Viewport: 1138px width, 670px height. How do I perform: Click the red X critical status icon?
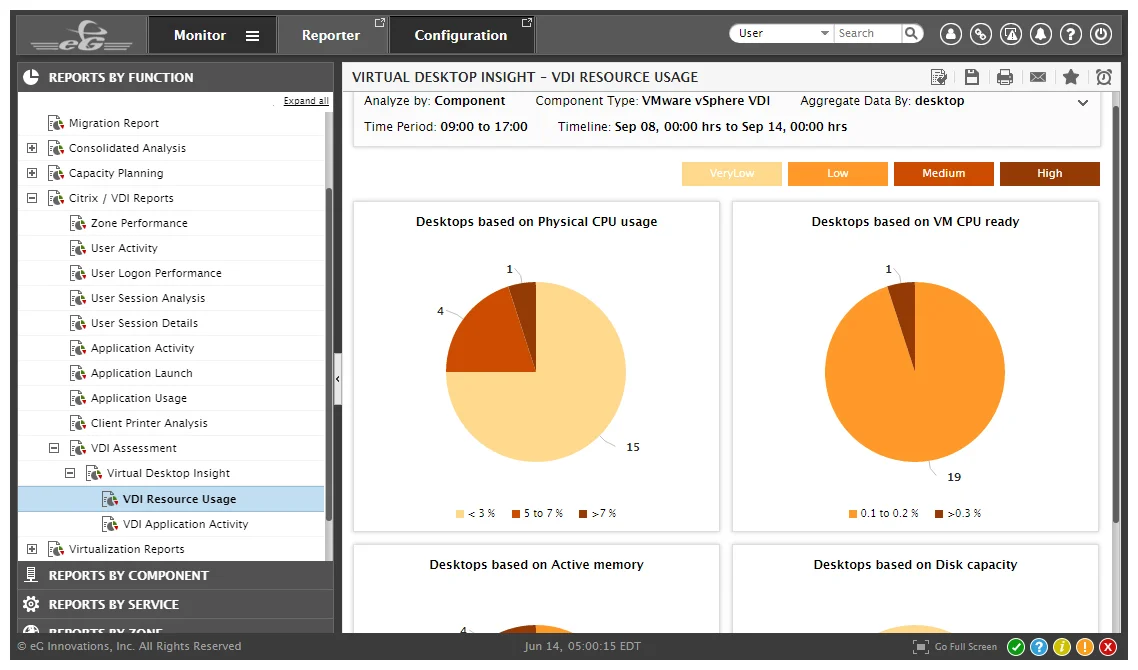pyautogui.click(x=1108, y=647)
